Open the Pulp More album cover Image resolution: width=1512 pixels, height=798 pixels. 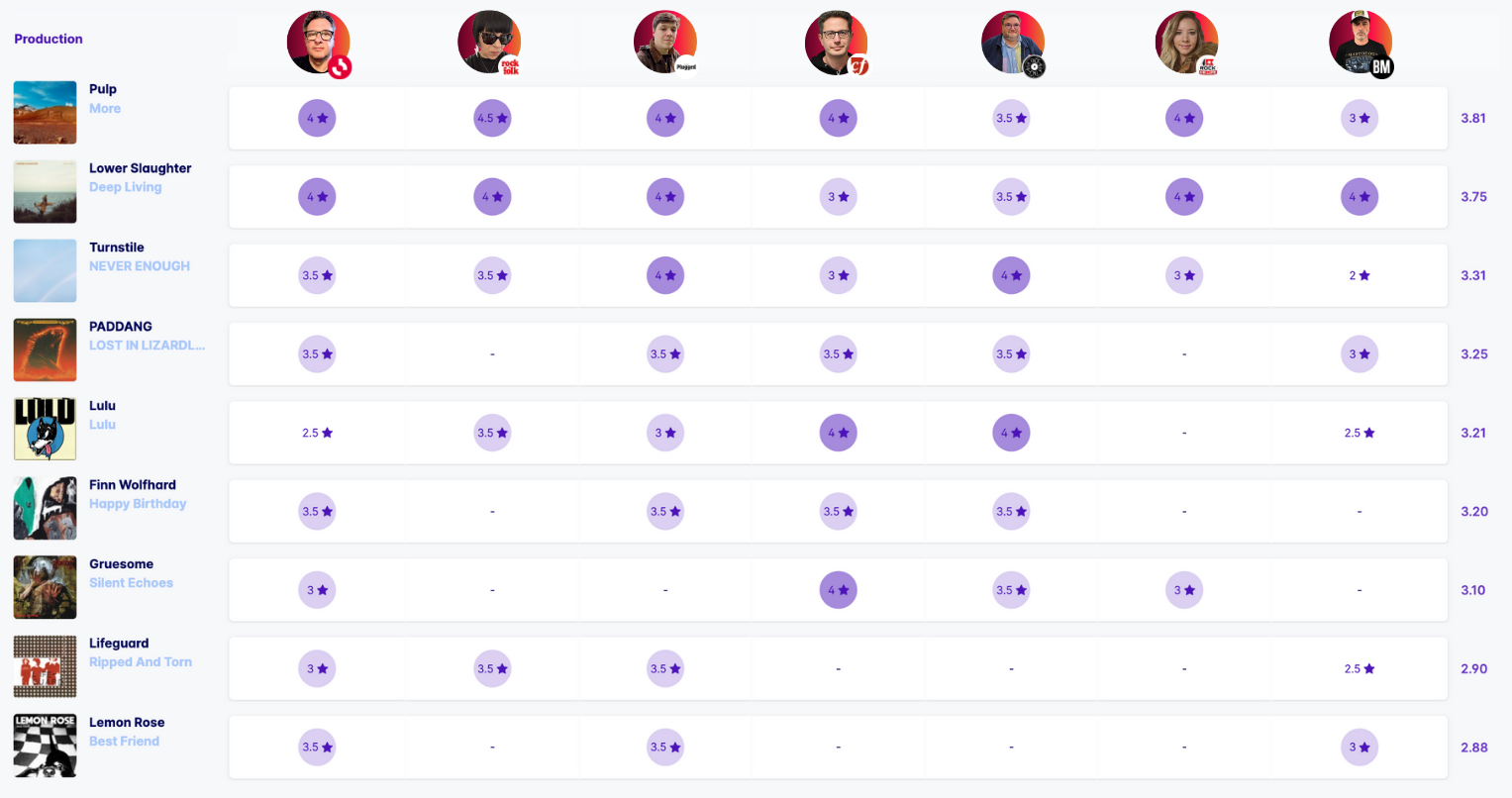tap(45, 113)
